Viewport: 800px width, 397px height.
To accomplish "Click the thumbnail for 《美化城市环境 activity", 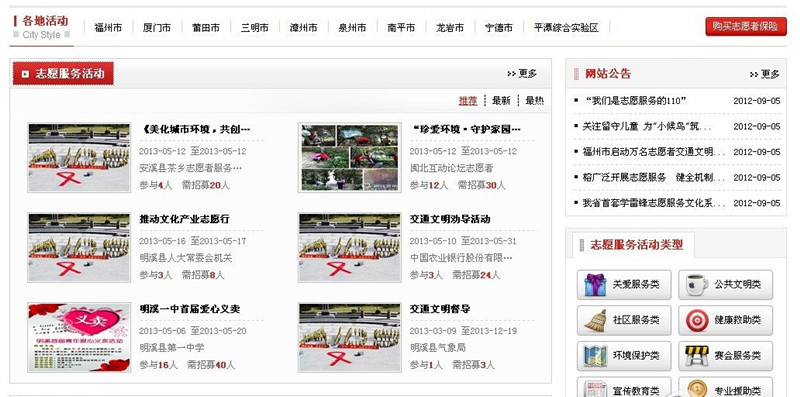I will point(79,158).
